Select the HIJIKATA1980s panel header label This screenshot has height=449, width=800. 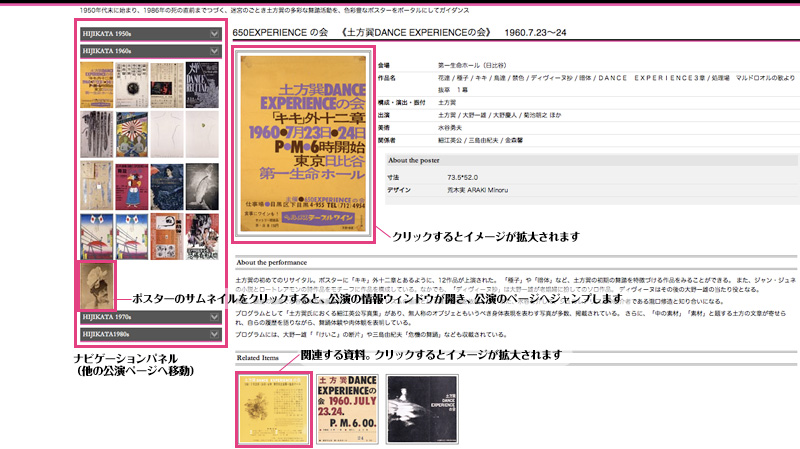pos(106,334)
